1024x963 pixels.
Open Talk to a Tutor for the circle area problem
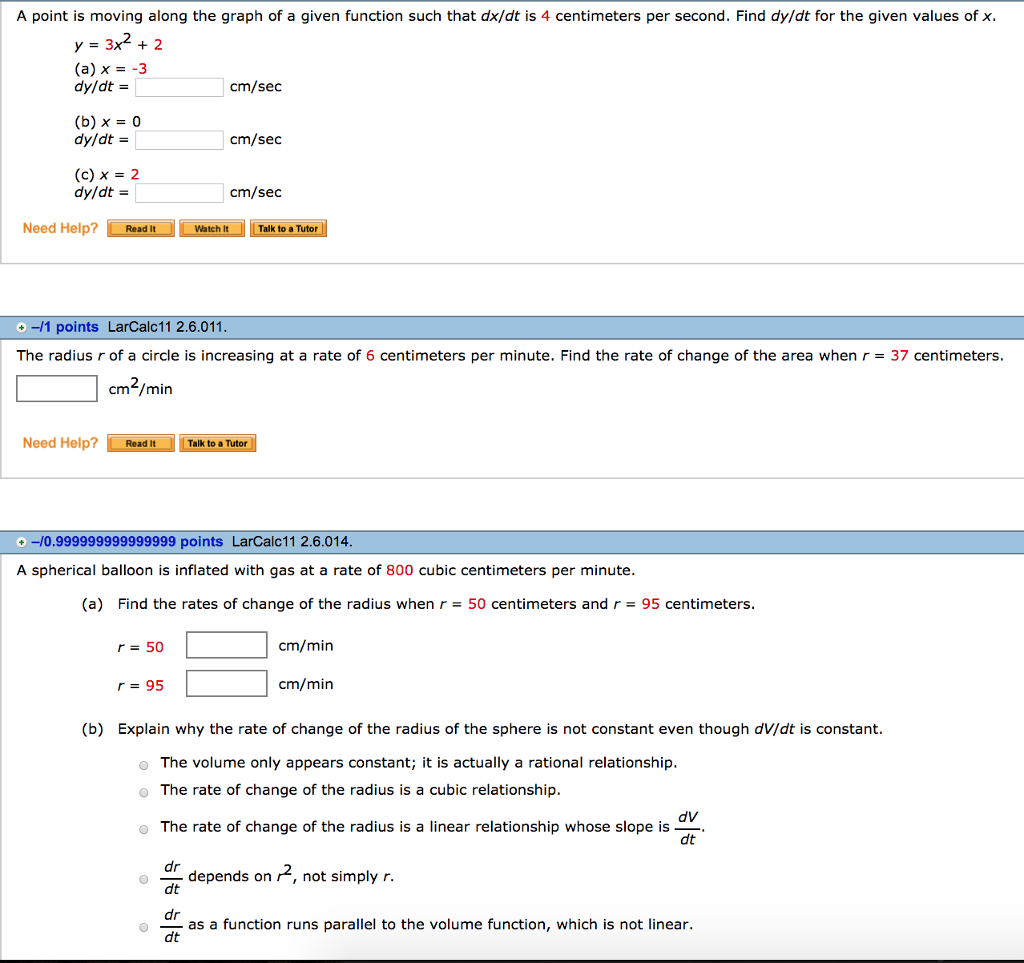(217, 442)
